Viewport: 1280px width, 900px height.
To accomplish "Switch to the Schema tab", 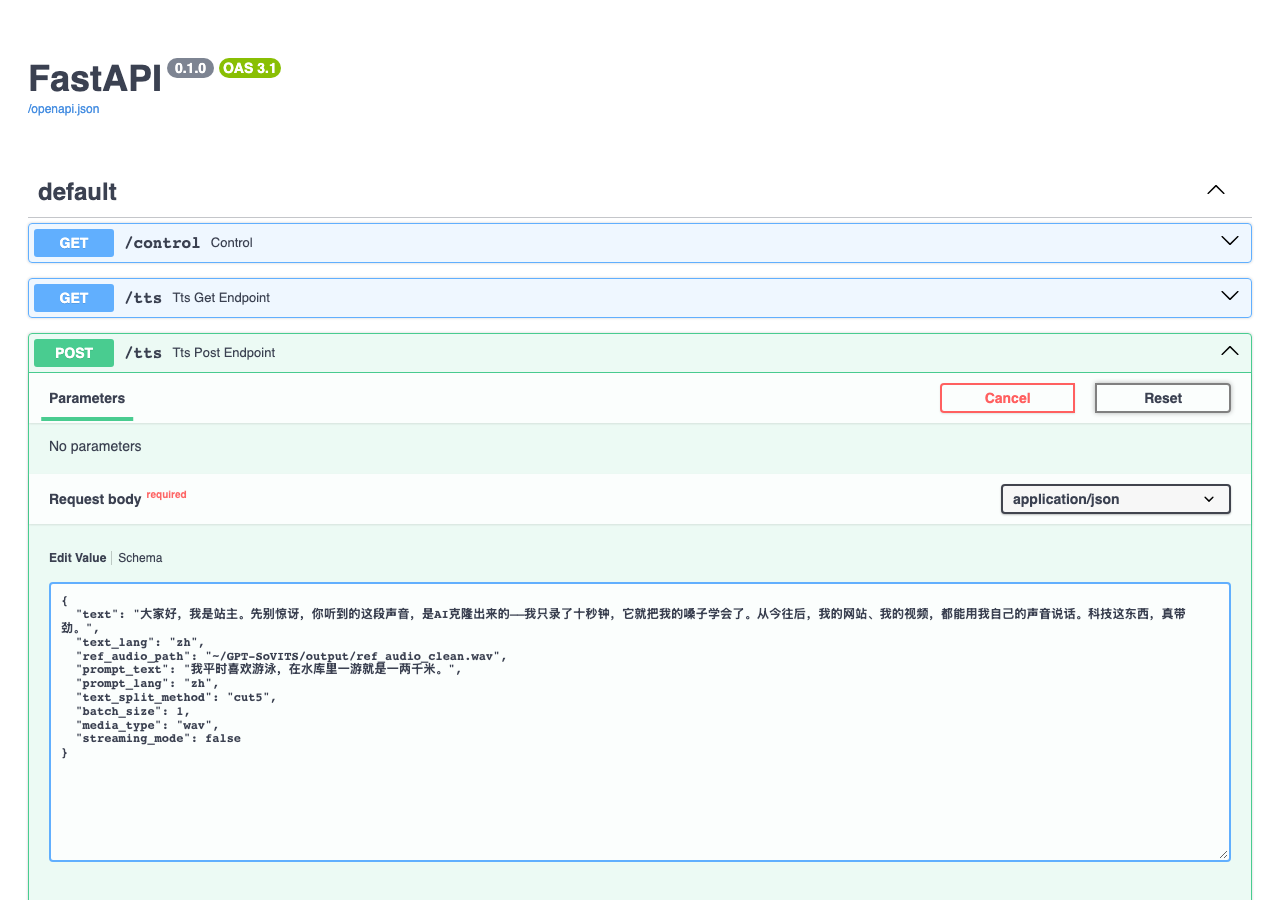I will click(140, 558).
